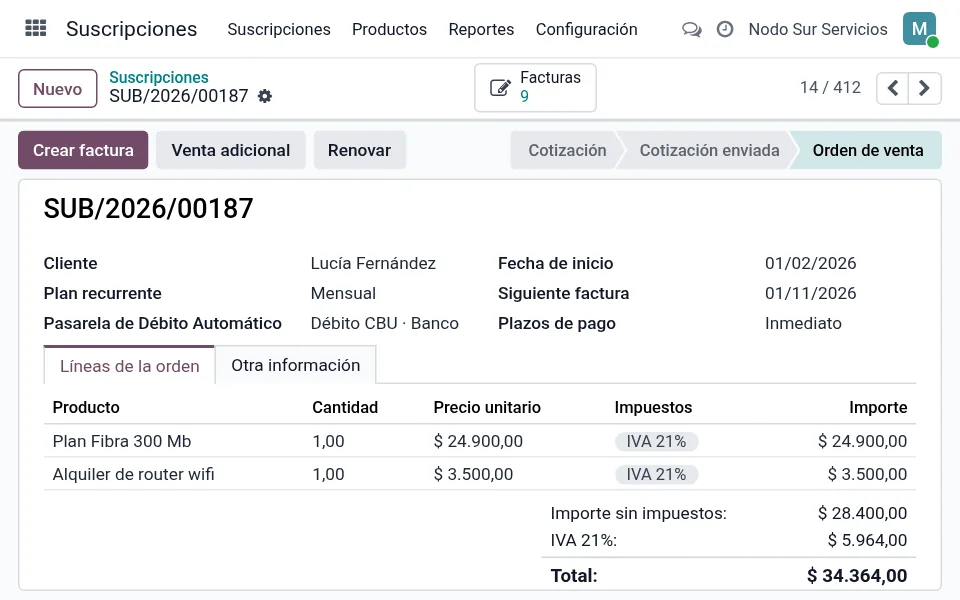This screenshot has width=960, height=600.
Task: Switch to Otra información tab
Action: click(296, 365)
